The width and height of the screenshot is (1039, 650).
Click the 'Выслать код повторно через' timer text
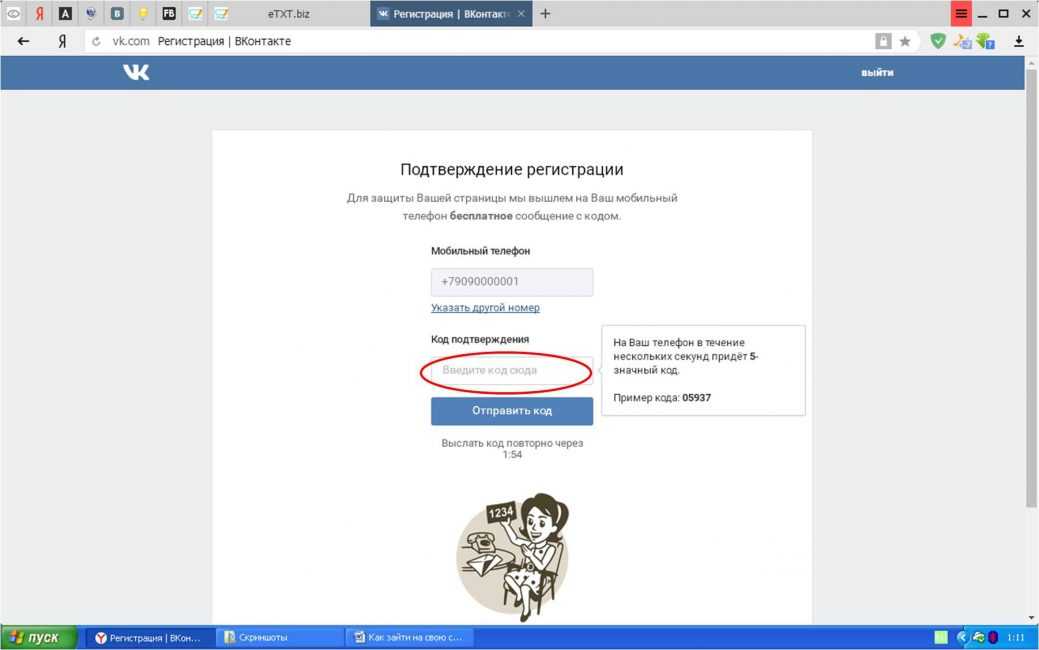(512, 449)
